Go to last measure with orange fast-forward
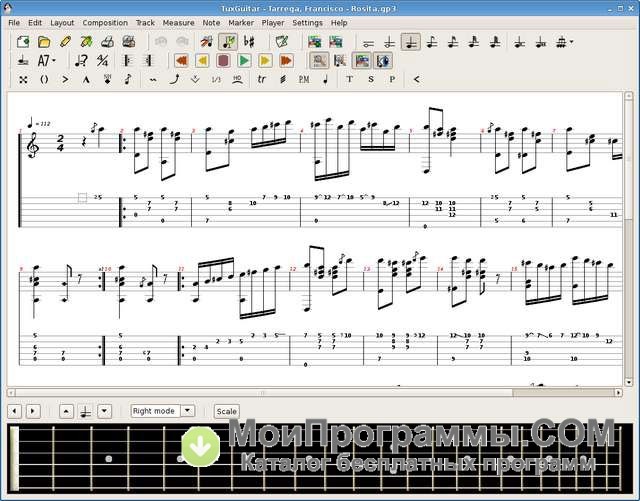This screenshot has height=501, width=640. 286,61
